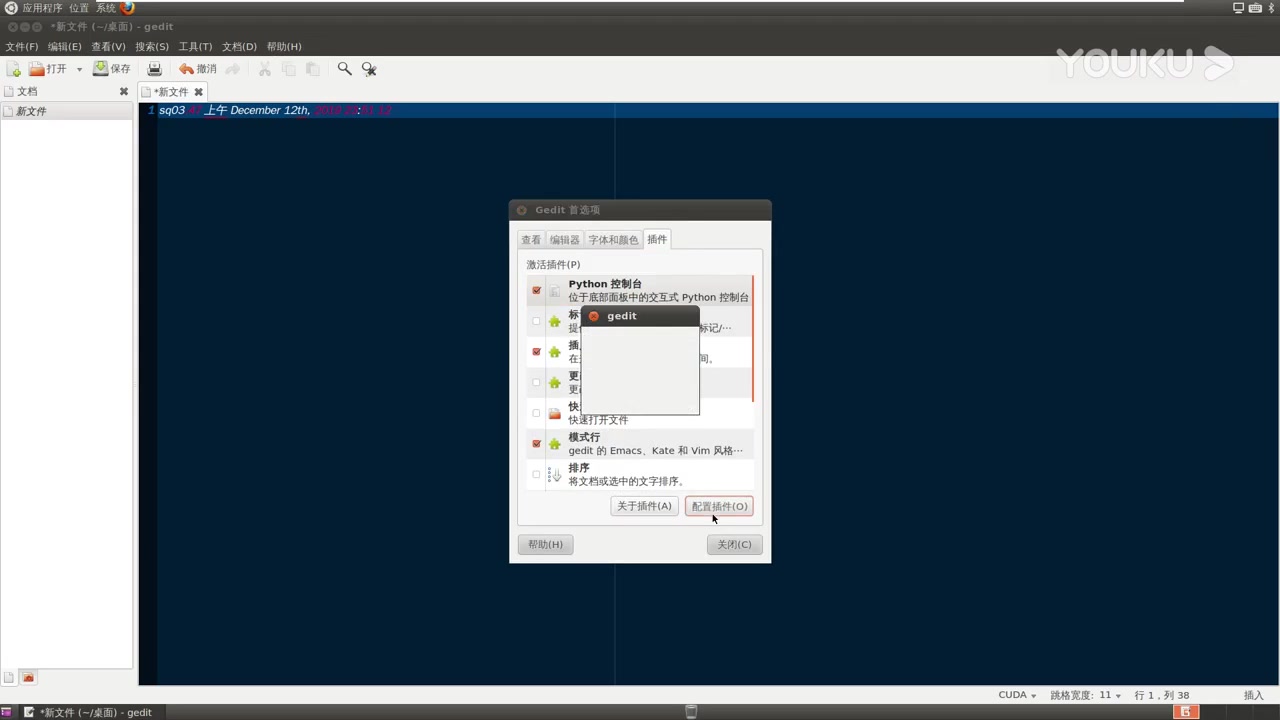Enable the 排序 plugin checkbox
Image resolution: width=1280 pixels, height=720 pixels.
click(x=536, y=474)
